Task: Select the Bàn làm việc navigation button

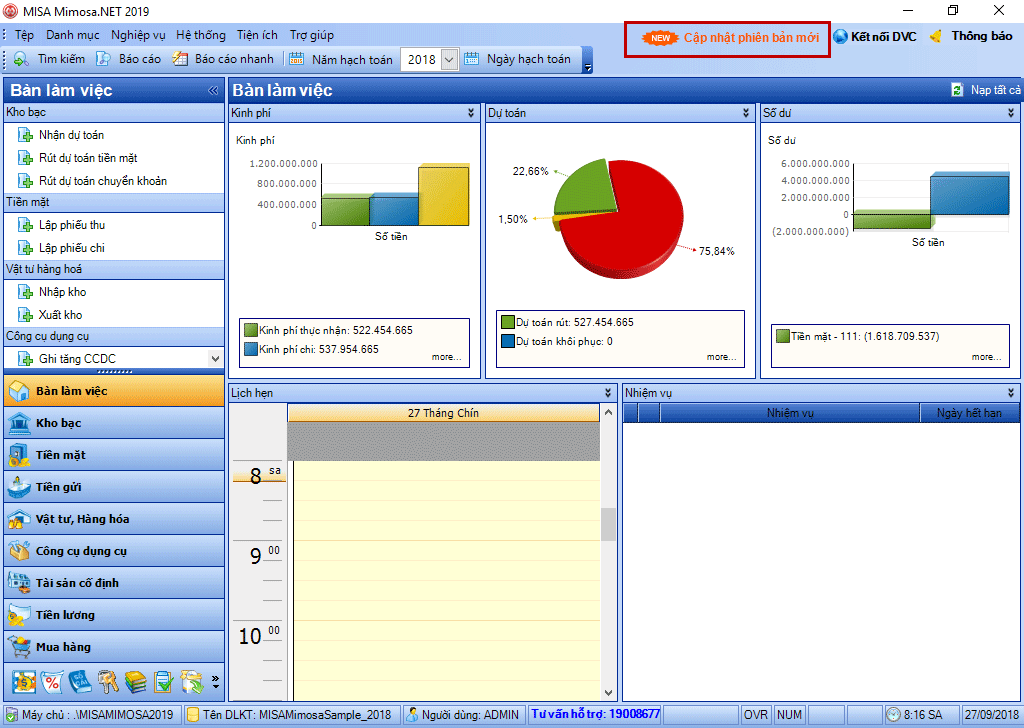Action: (x=114, y=391)
